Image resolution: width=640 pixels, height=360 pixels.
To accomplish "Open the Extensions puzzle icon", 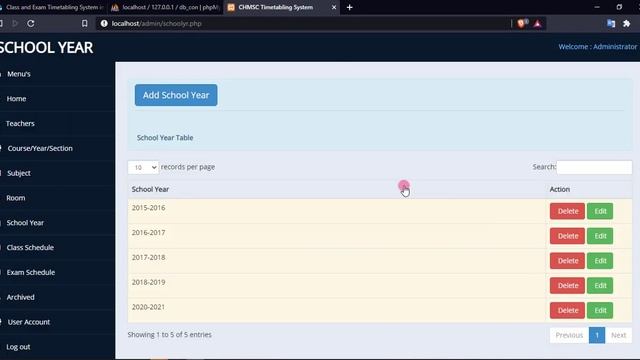I will pyautogui.click(x=627, y=24).
